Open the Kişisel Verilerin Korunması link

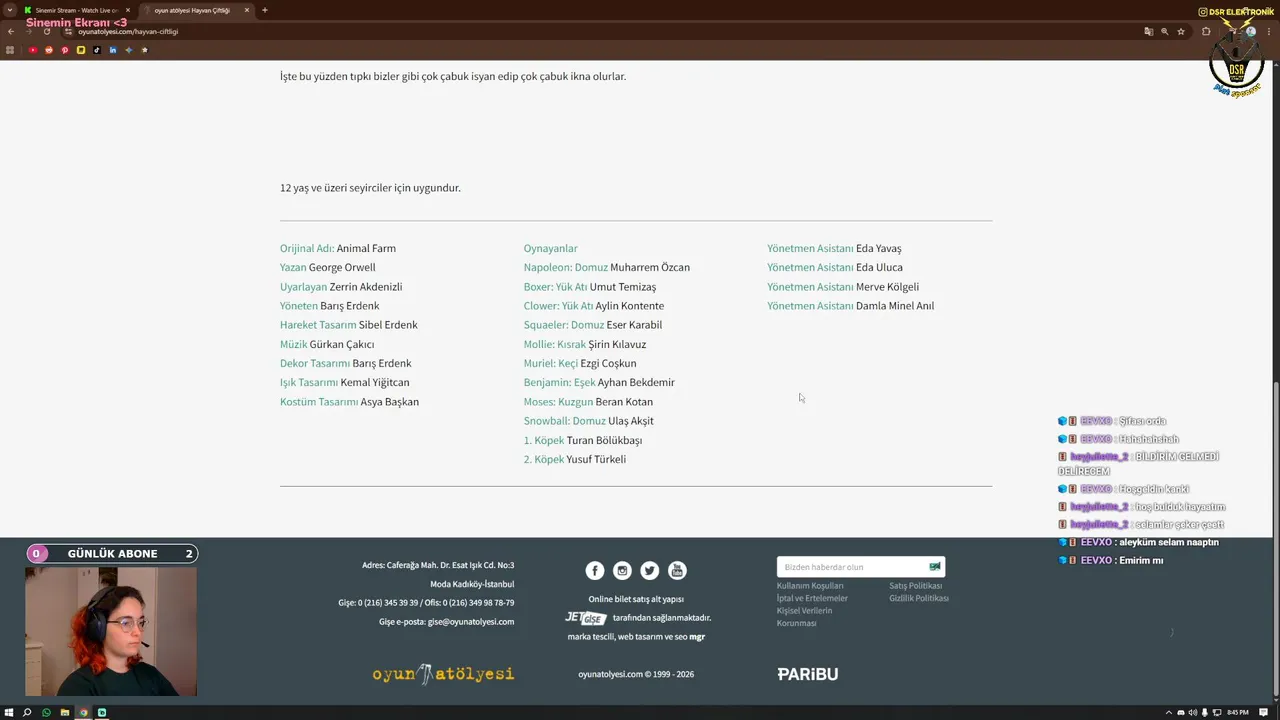[804, 616]
